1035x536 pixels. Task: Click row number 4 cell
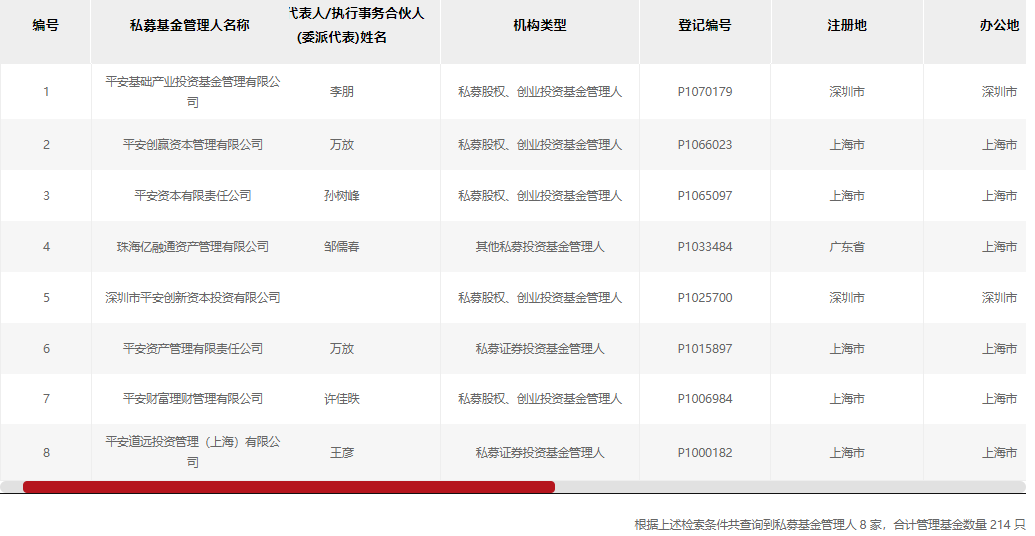(x=46, y=246)
